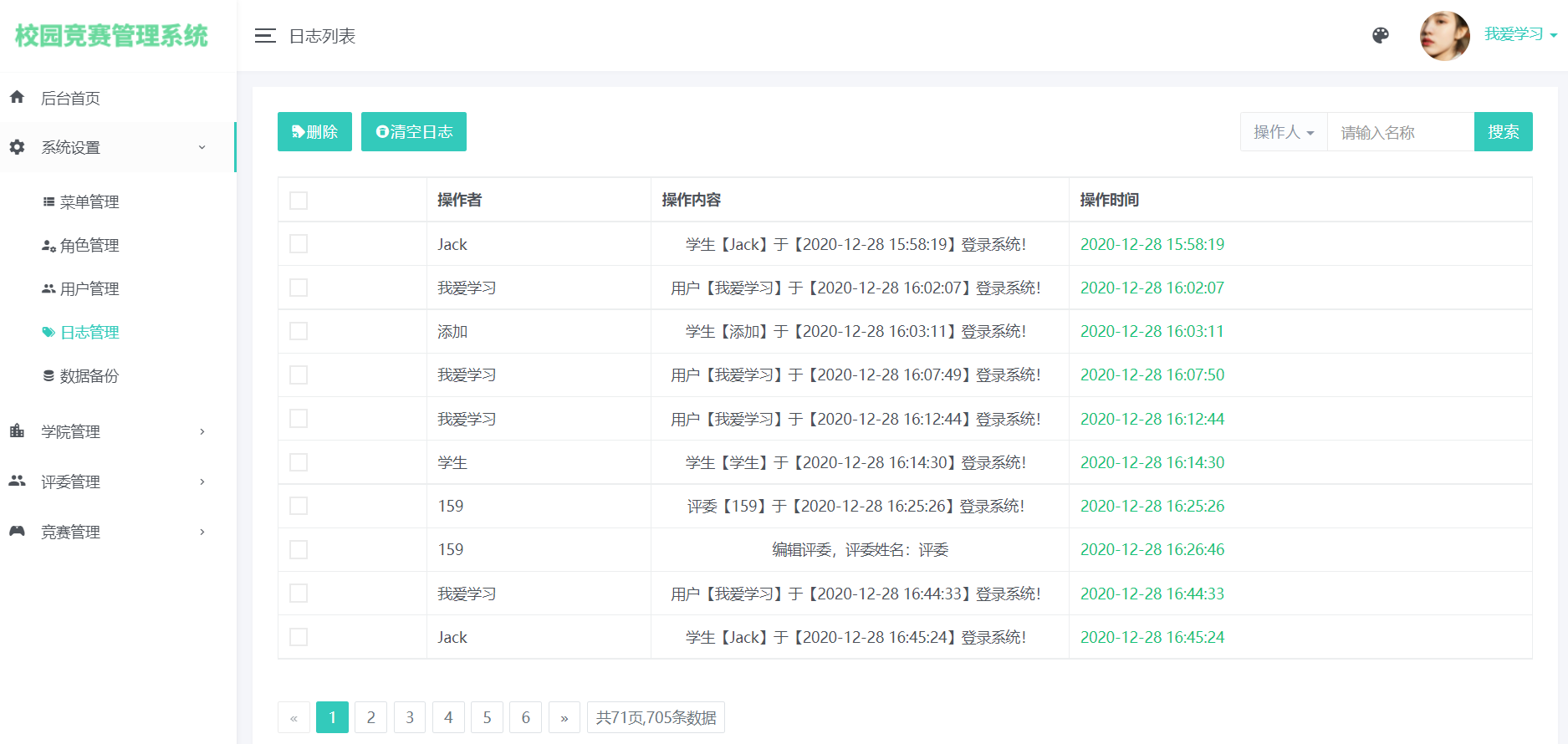1568x744 pixels.
Task: Click the gamepad icon for 竞赛管理
Action: point(17,531)
